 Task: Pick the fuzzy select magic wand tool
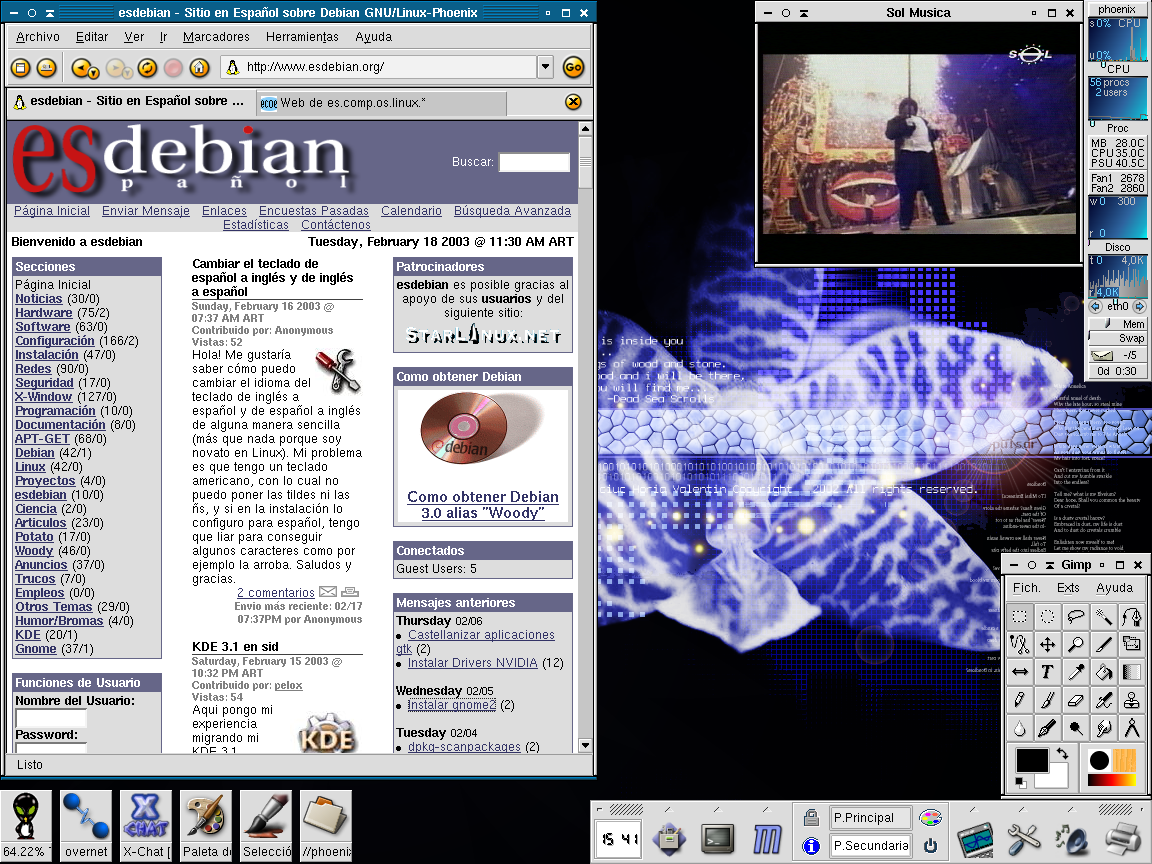tap(1103, 616)
